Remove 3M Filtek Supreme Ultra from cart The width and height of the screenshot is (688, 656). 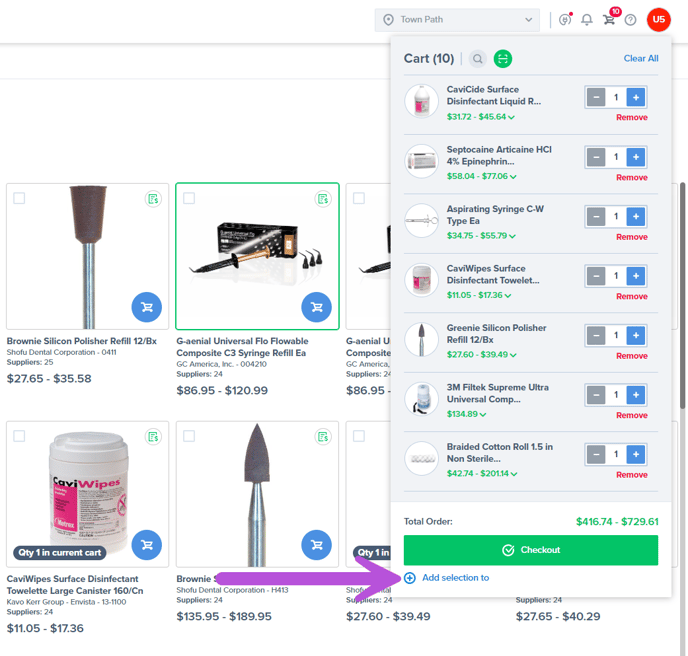[x=631, y=415]
